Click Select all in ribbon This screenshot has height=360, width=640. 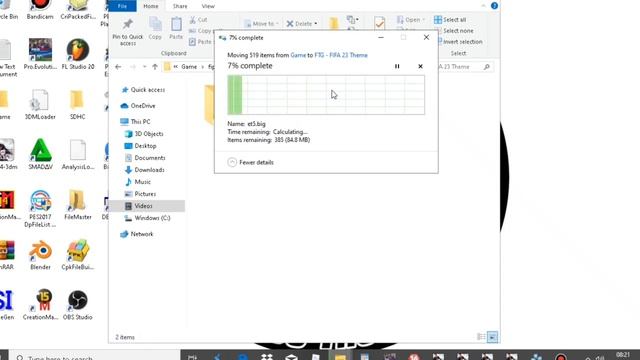tap(450, 20)
